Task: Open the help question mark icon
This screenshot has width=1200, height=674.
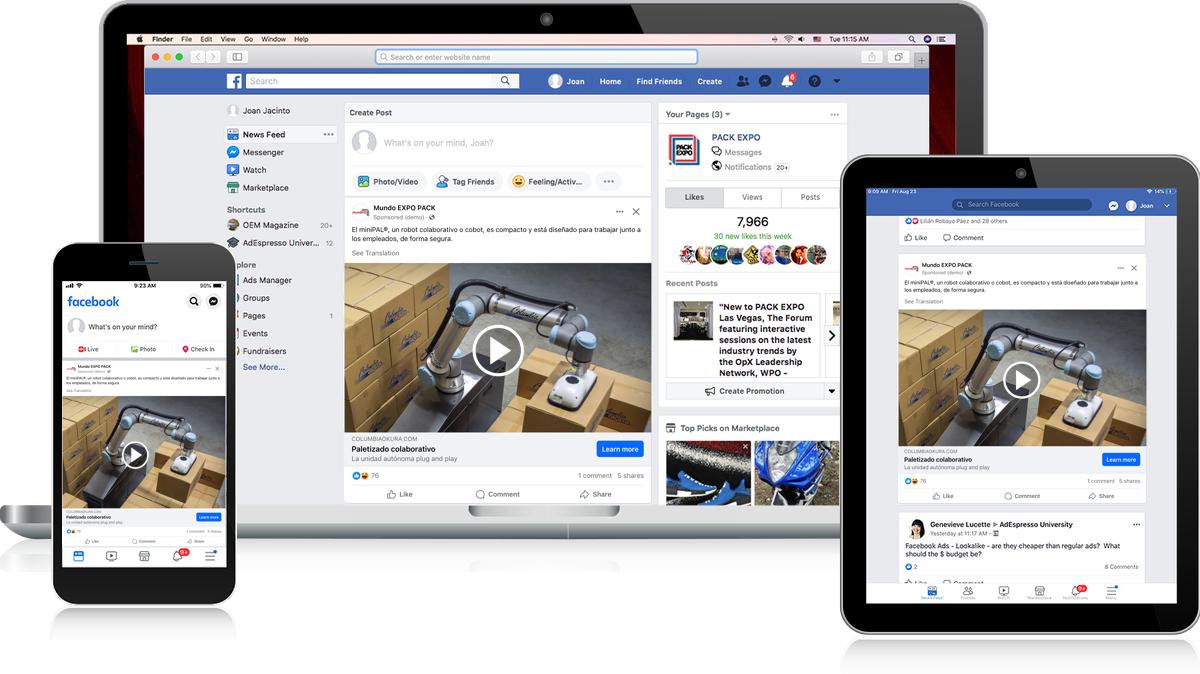Action: [x=814, y=81]
